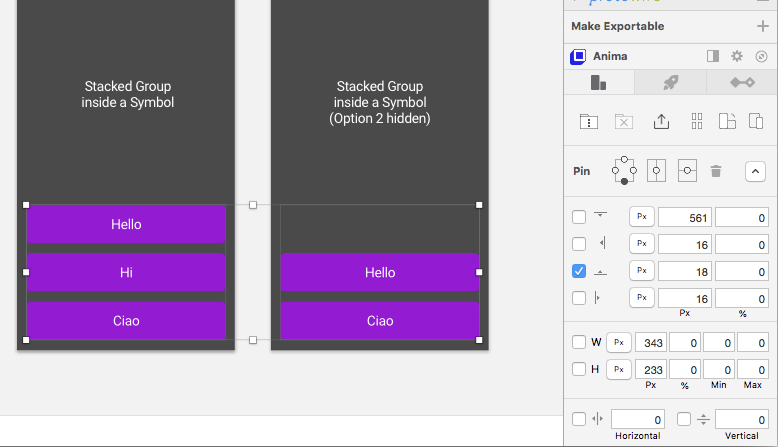Screen dimensions: 778x447
Task: Switch to the rocket launch tab
Action: point(671,83)
